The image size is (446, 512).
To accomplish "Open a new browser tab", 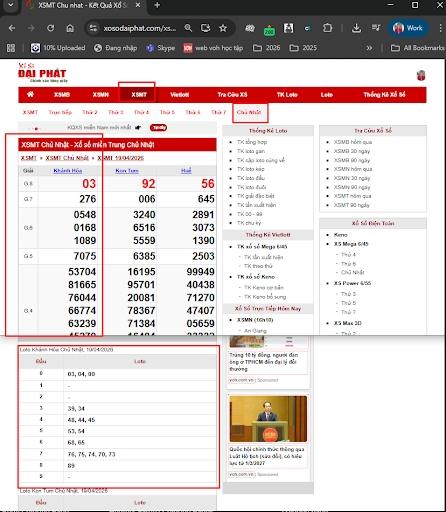I will click(157, 5).
